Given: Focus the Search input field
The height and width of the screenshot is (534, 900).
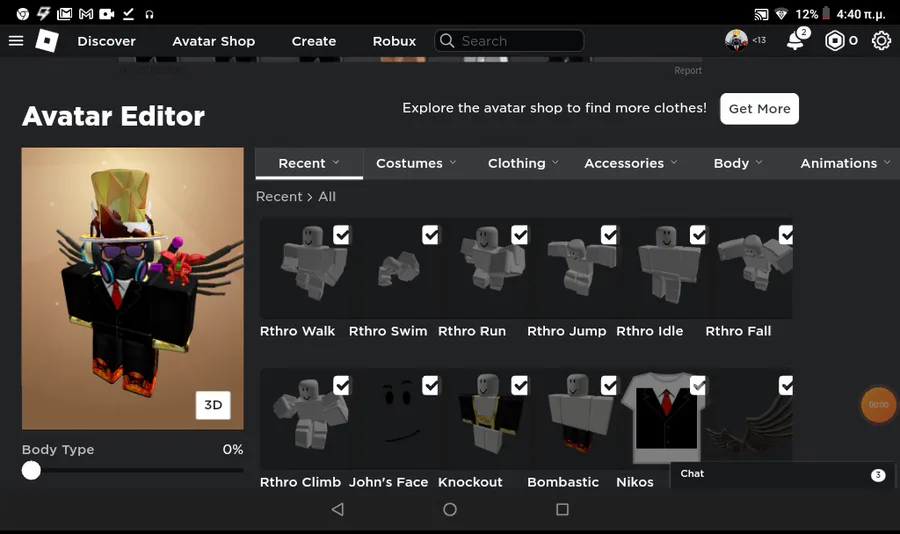Looking at the screenshot, I should pyautogui.click(x=509, y=41).
